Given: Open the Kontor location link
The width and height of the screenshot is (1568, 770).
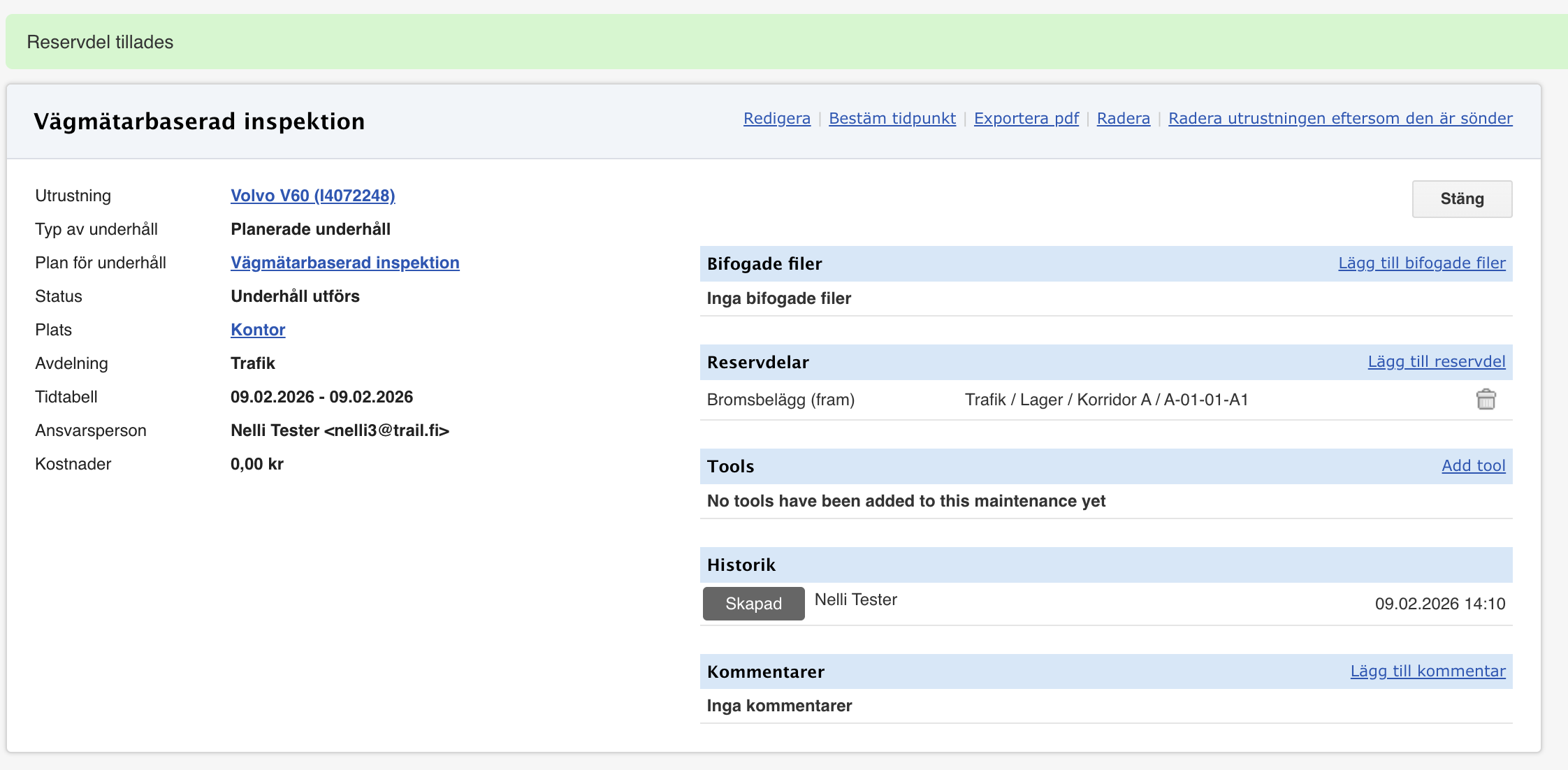Looking at the screenshot, I should click(x=258, y=330).
